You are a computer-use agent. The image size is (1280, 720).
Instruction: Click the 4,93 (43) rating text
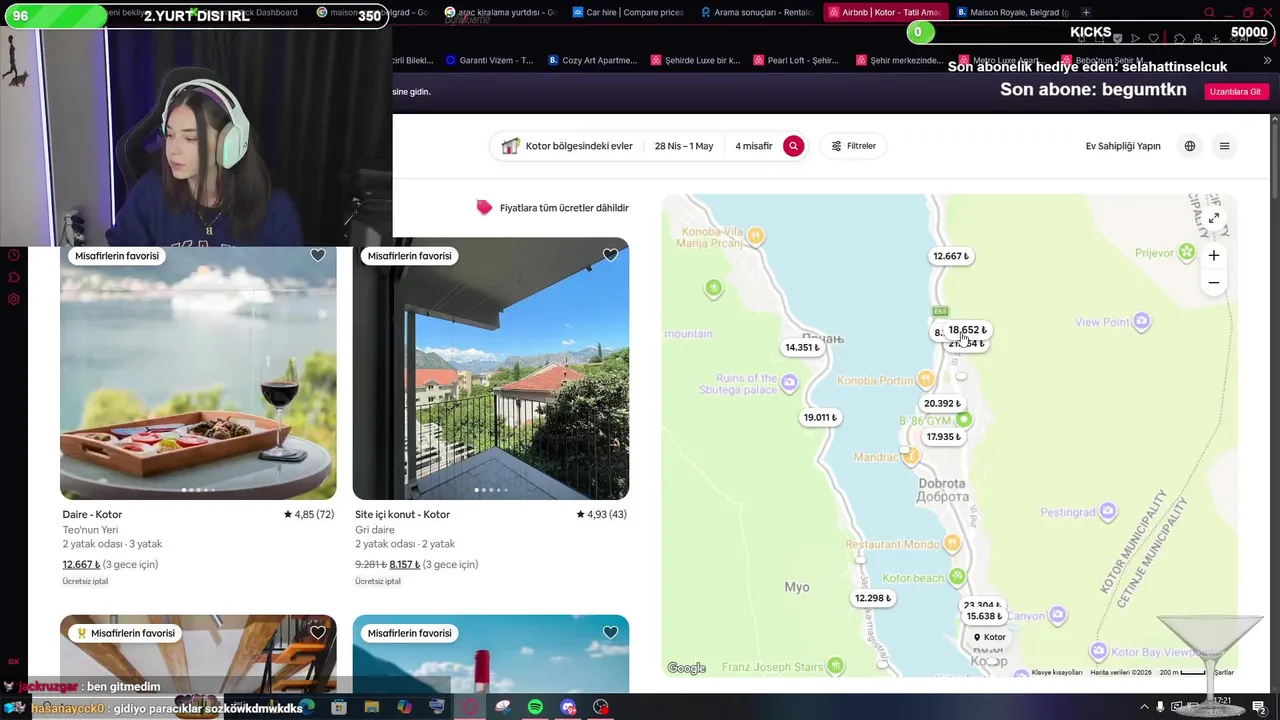click(x=601, y=514)
